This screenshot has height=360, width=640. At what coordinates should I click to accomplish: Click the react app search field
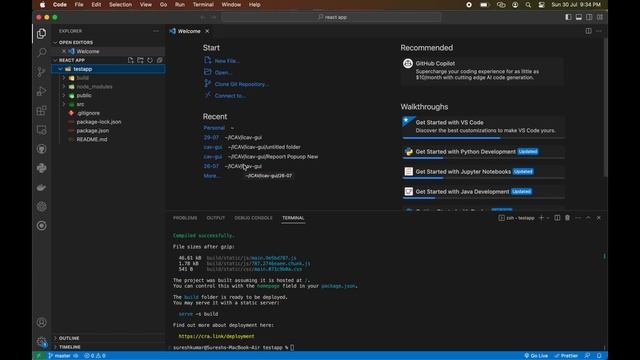coord(331,17)
